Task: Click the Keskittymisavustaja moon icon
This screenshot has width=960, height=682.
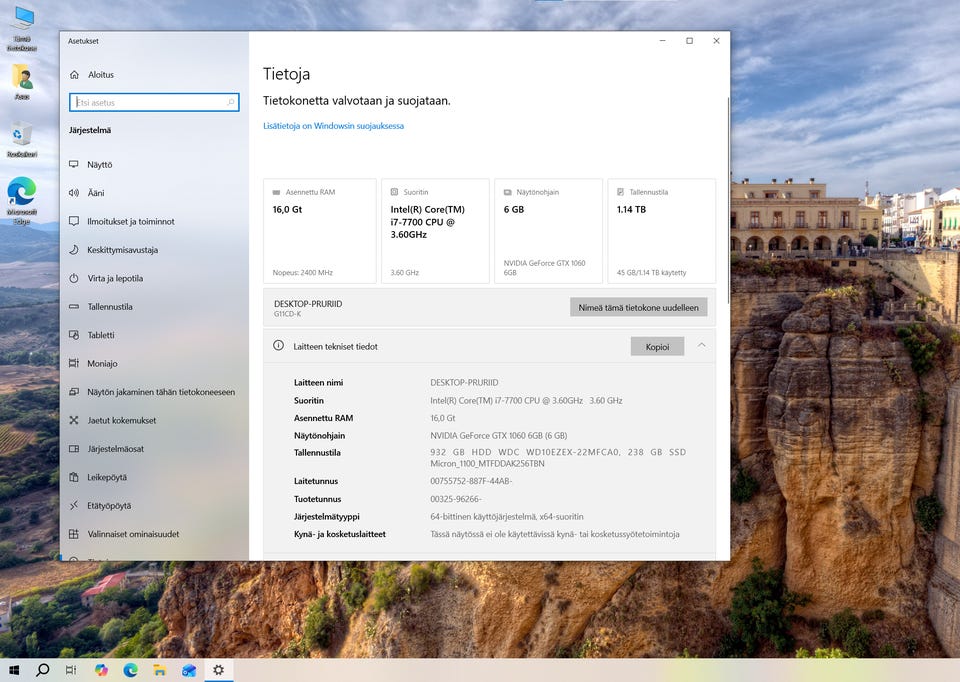Action: click(x=74, y=250)
